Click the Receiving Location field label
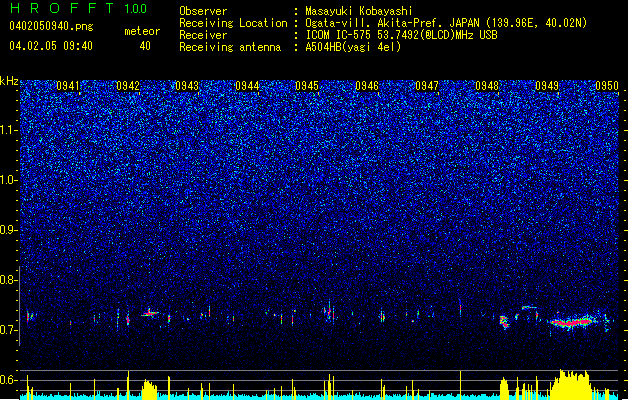This screenshot has width=629, height=400. tap(233, 23)
